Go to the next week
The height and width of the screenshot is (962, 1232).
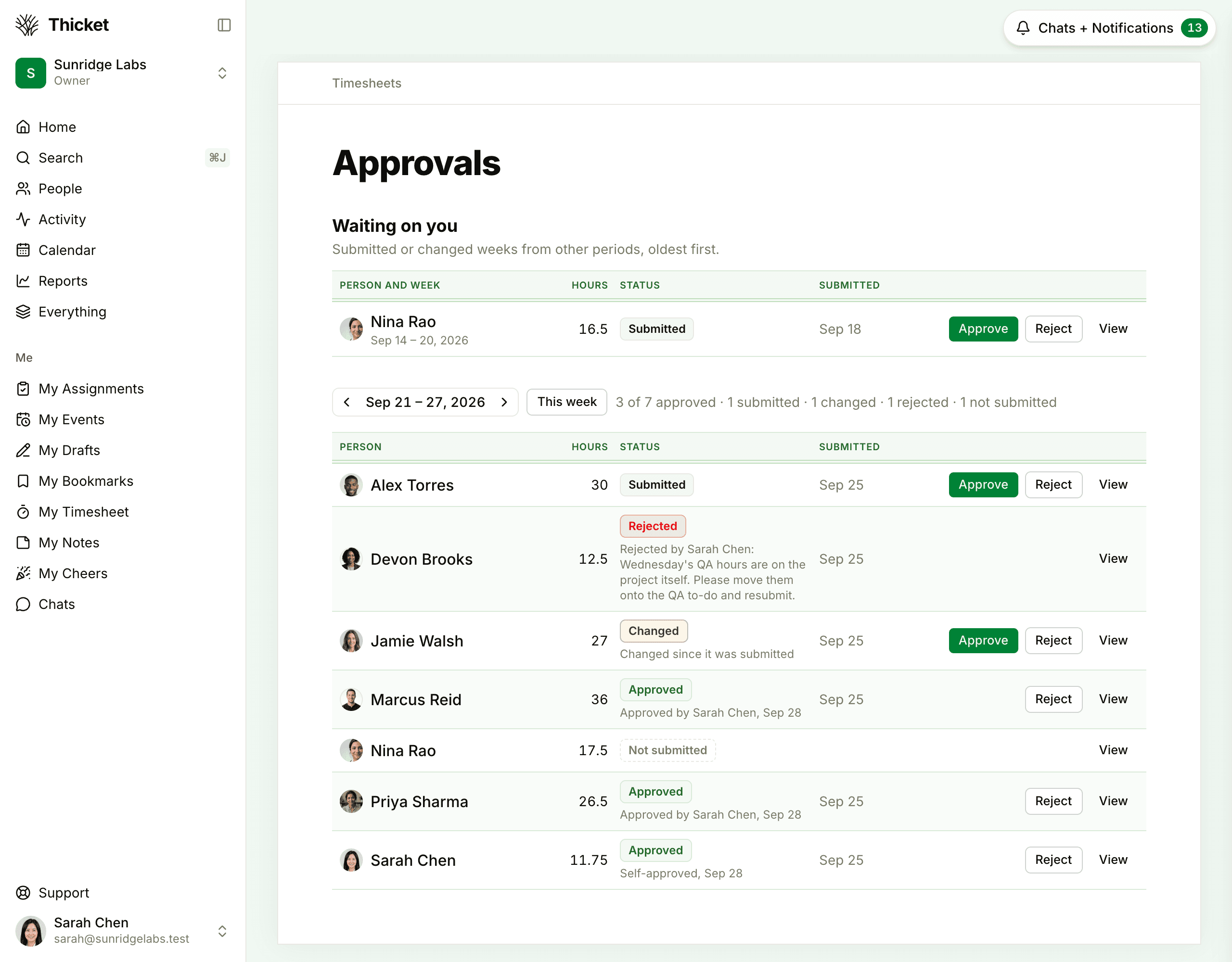click(x=504, y=402)
